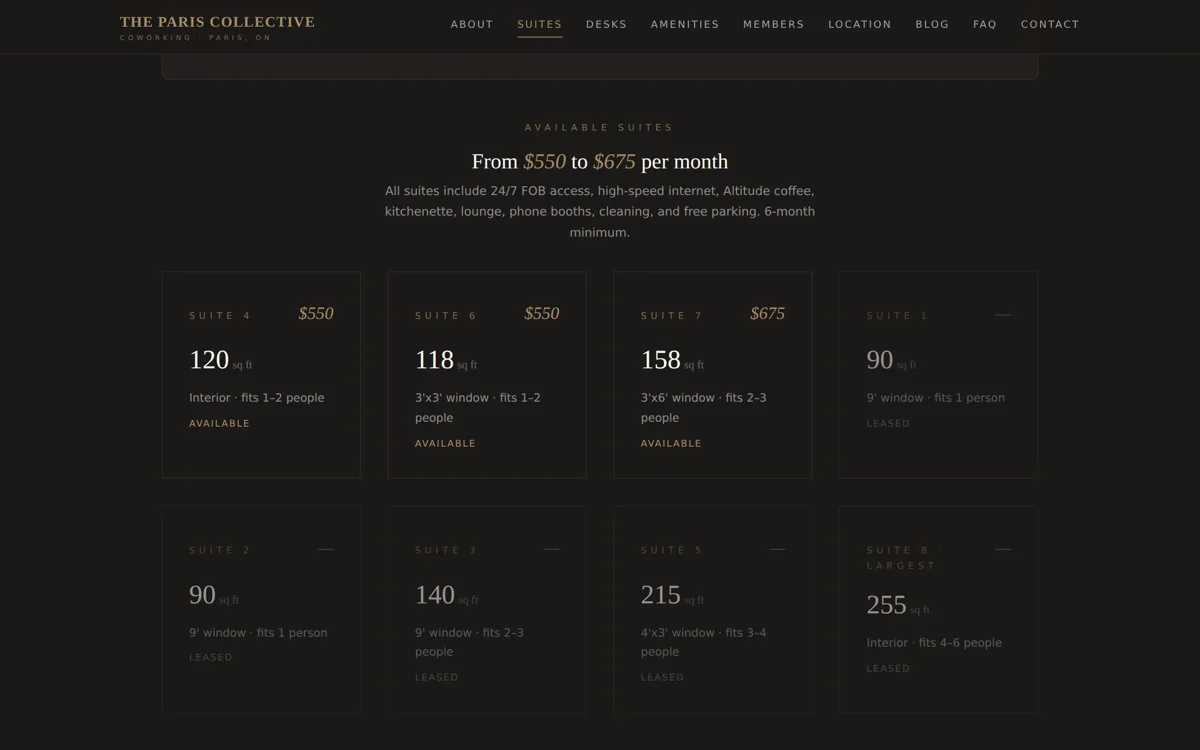1200x750 pixels.
Task: Open the Desks nav link
Action: point(606,24)
